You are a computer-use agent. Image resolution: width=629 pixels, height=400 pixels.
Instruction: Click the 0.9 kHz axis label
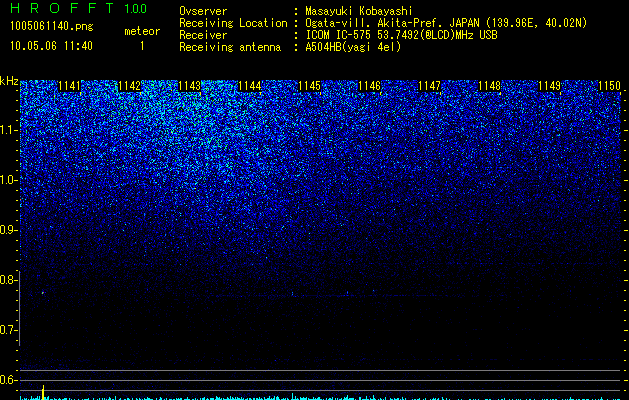point(8,230)
